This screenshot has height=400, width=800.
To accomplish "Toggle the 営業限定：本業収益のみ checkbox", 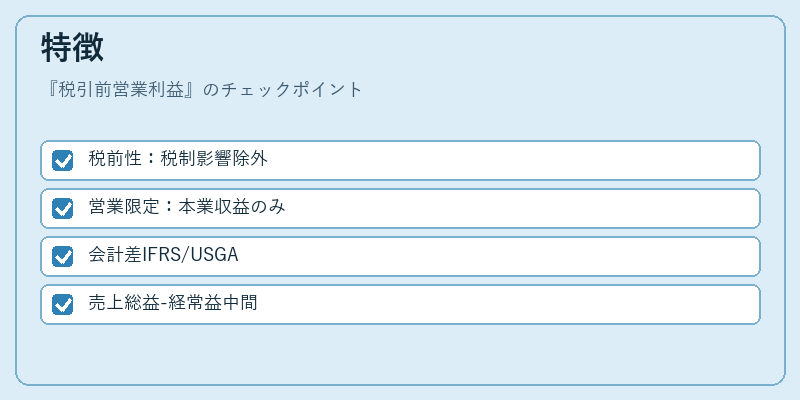I will [62, 209].
